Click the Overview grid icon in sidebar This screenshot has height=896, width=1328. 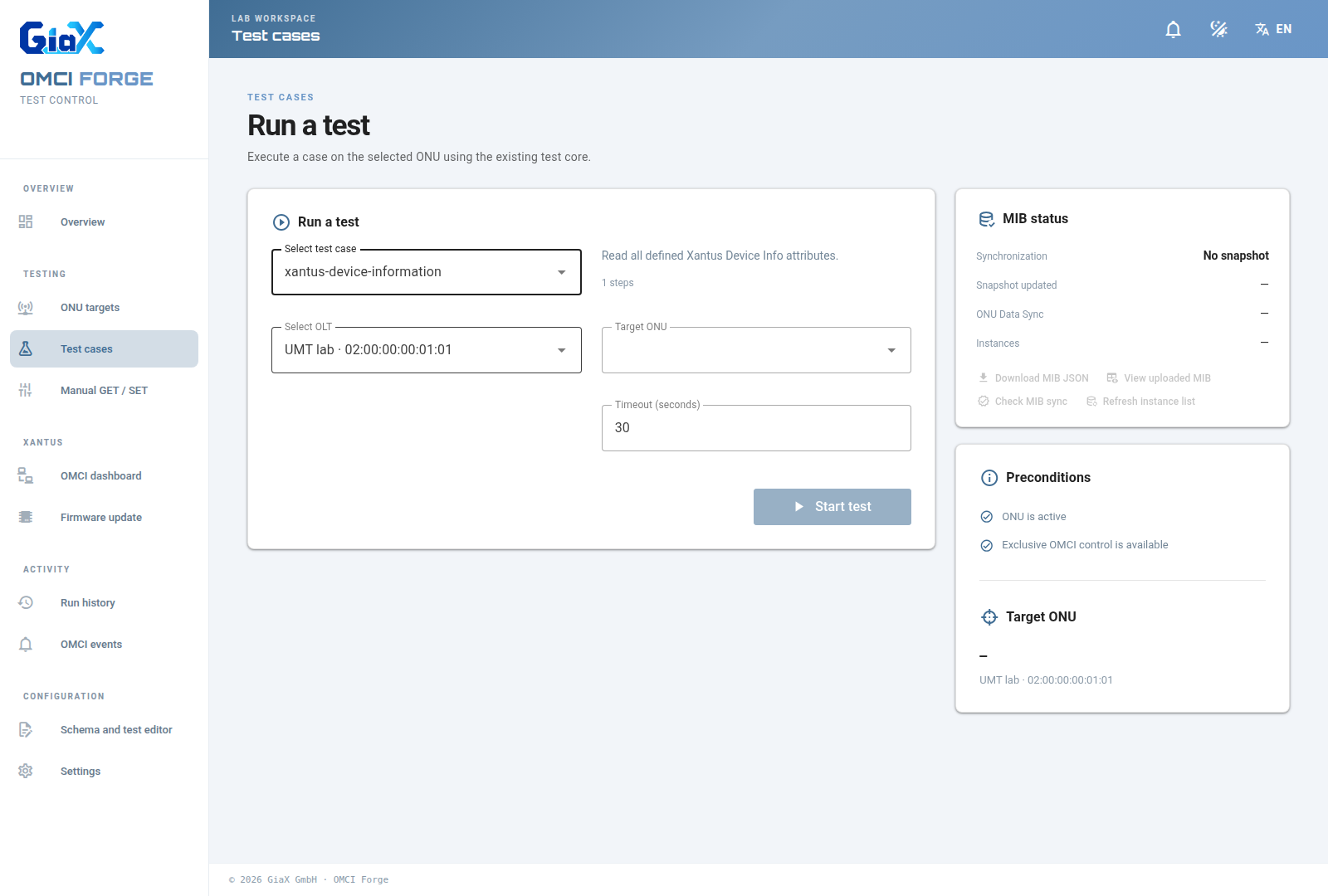(26, 222)
